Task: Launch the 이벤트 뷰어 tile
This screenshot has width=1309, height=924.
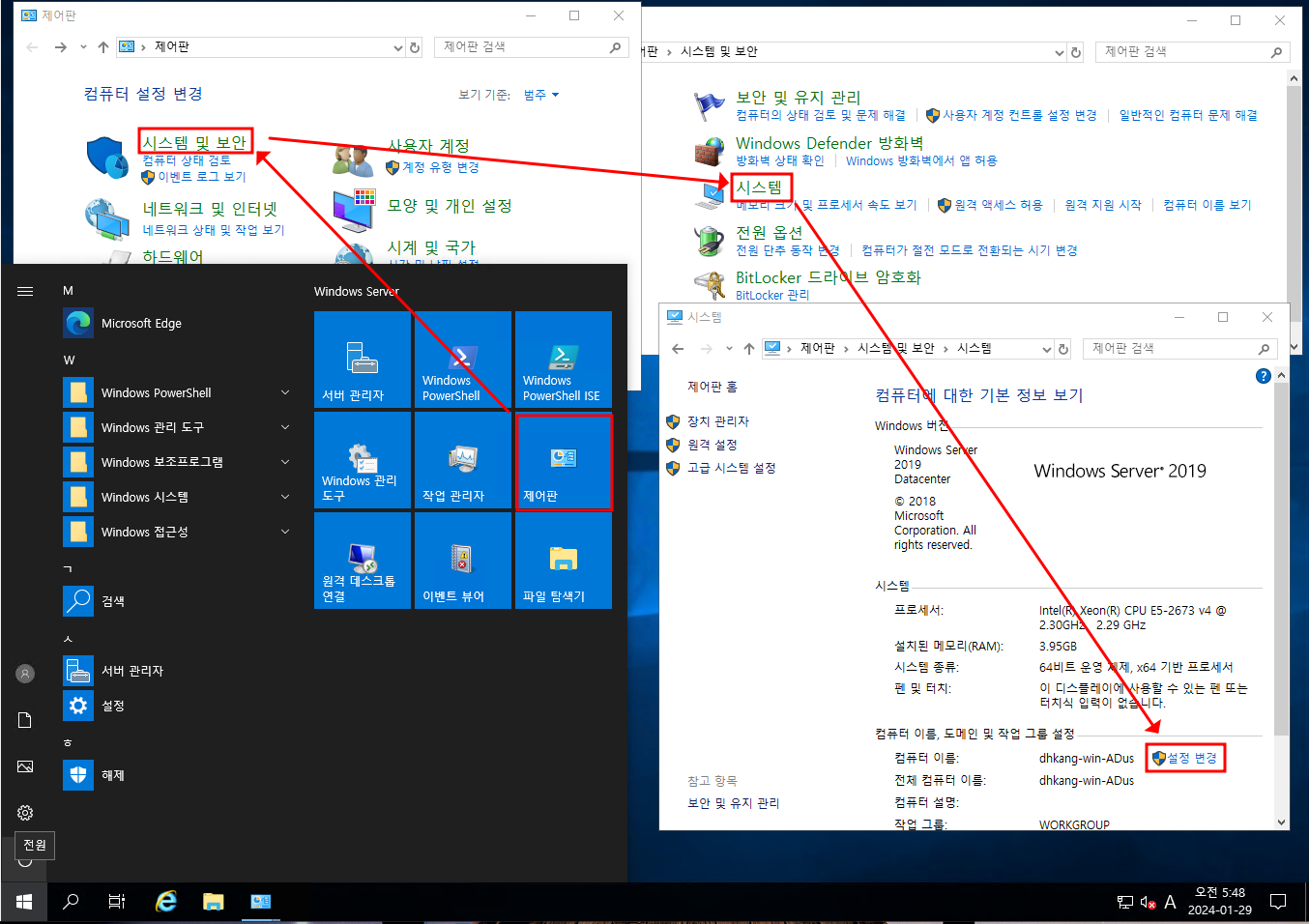Action: pos(463,561)
